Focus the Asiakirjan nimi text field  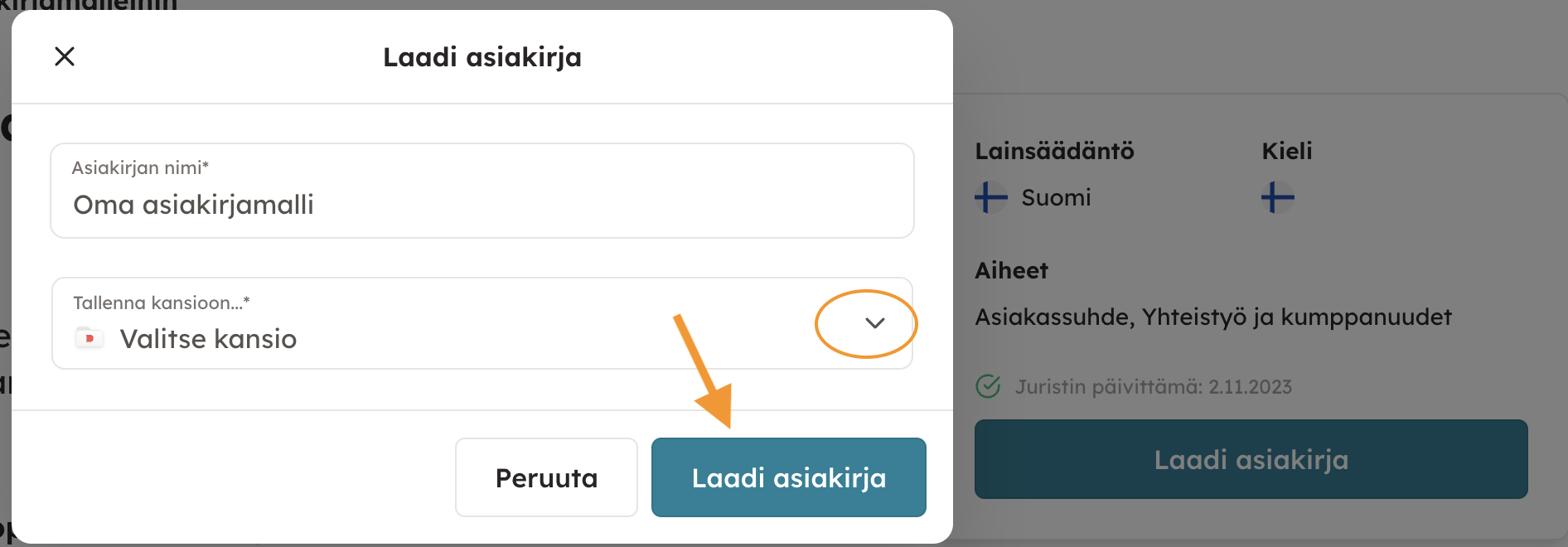click(481, 205)
